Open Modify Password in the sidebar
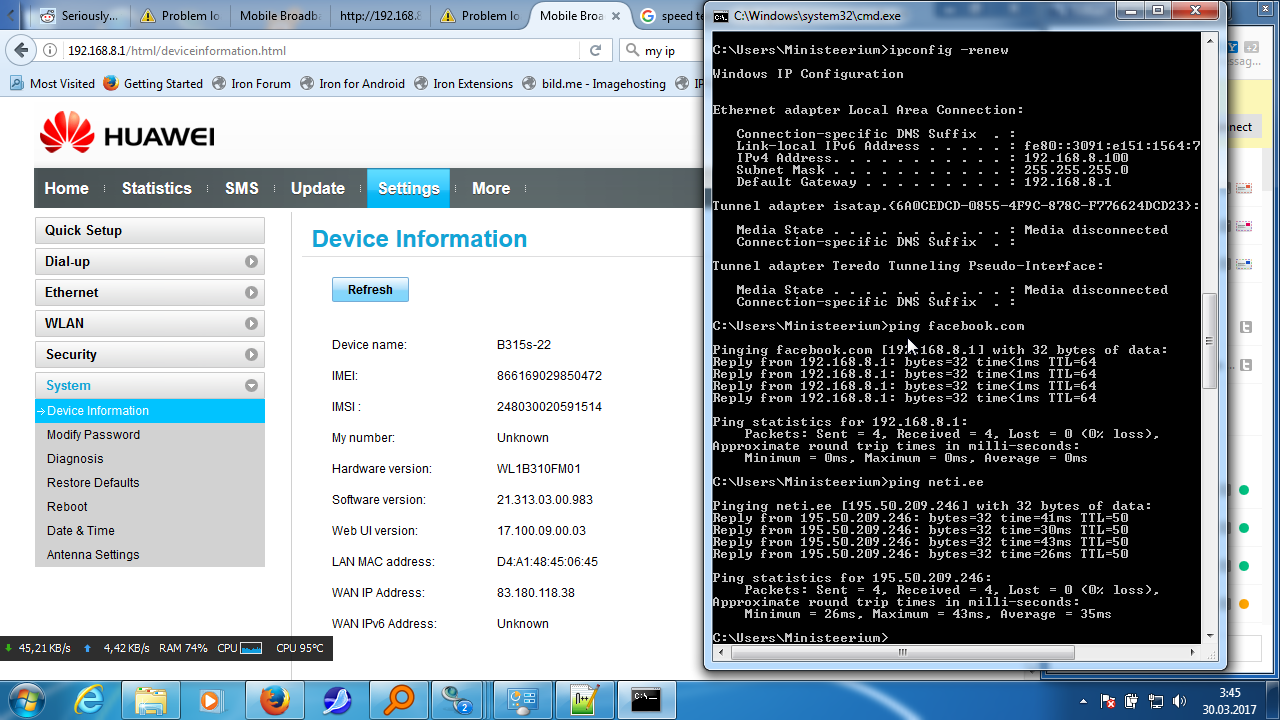This screenshot has width=1280, height=720. (x=93, y=435)
